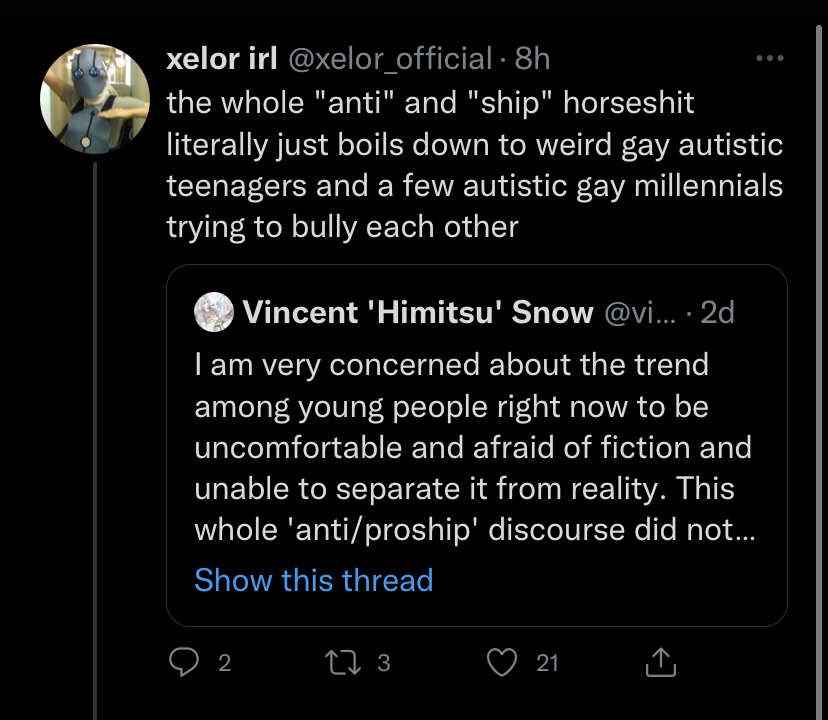Like the tweet with the heart icon
The height and width of the screenshot is (720, 828).
505,662
